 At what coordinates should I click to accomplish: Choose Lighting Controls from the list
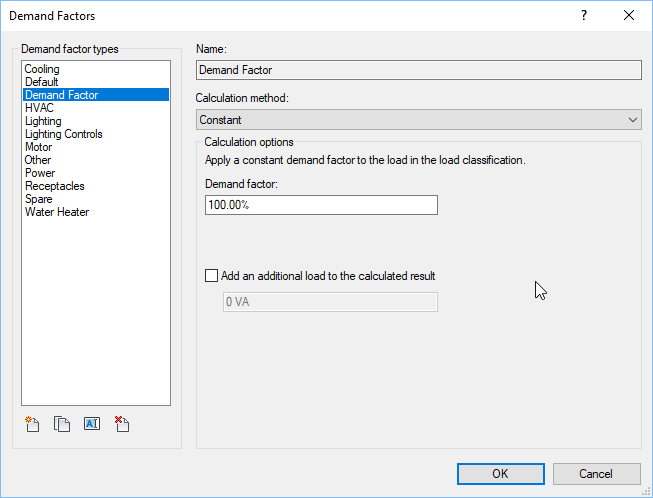pos(63,134)
